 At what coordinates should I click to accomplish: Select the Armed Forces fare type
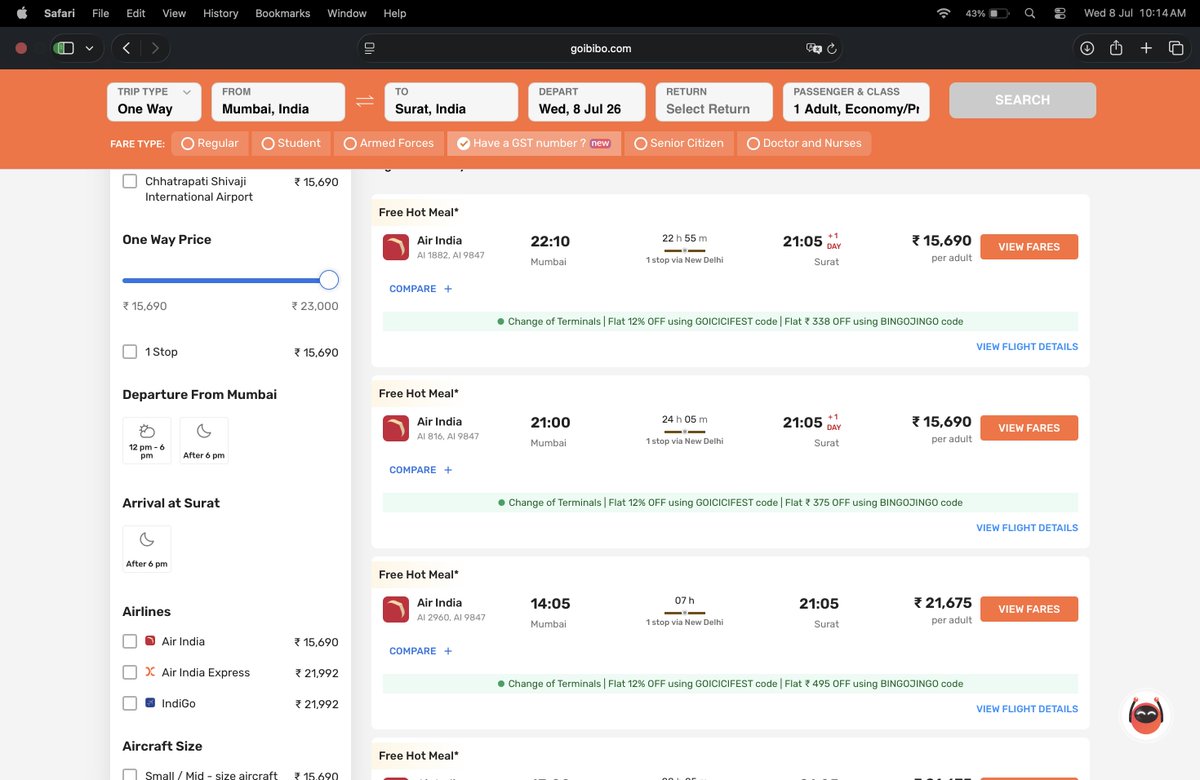pos(389,143)
